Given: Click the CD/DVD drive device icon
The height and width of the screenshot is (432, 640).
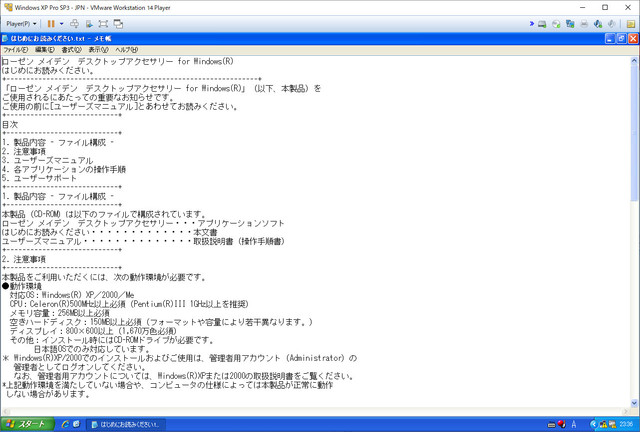Looking at the screenshot, I should tap(556, 24).
